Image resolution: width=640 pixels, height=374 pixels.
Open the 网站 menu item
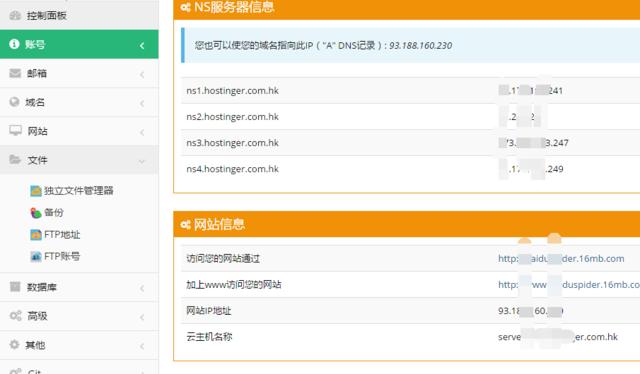click(x=79, y=131)
